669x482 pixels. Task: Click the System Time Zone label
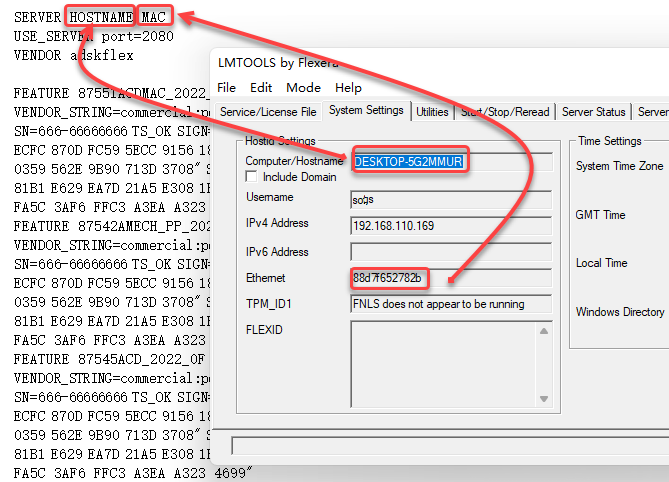pyautogui.click(x=620, y=166)
